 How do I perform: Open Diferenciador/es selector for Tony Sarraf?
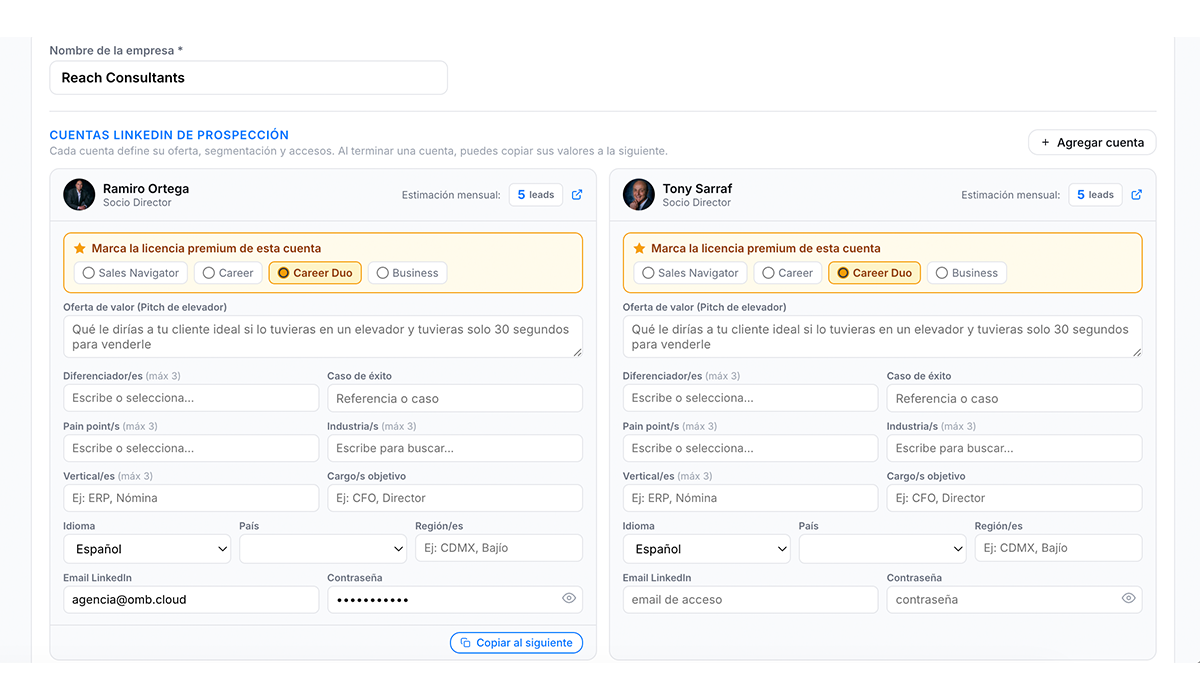750,398
